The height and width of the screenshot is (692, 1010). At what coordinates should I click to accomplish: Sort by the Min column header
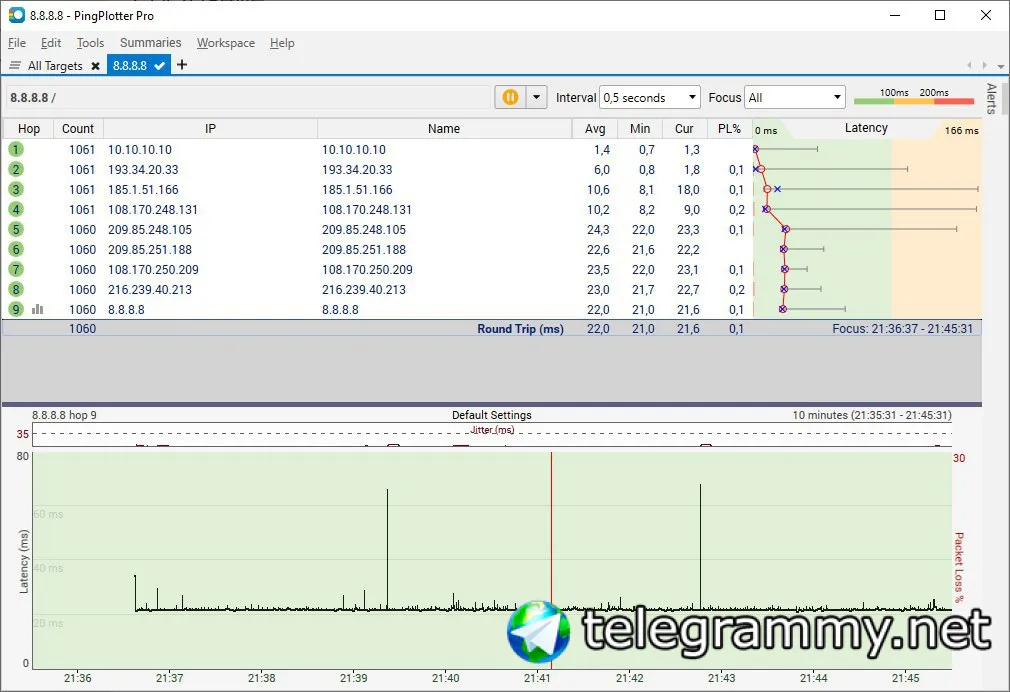(x=640, y=128)
